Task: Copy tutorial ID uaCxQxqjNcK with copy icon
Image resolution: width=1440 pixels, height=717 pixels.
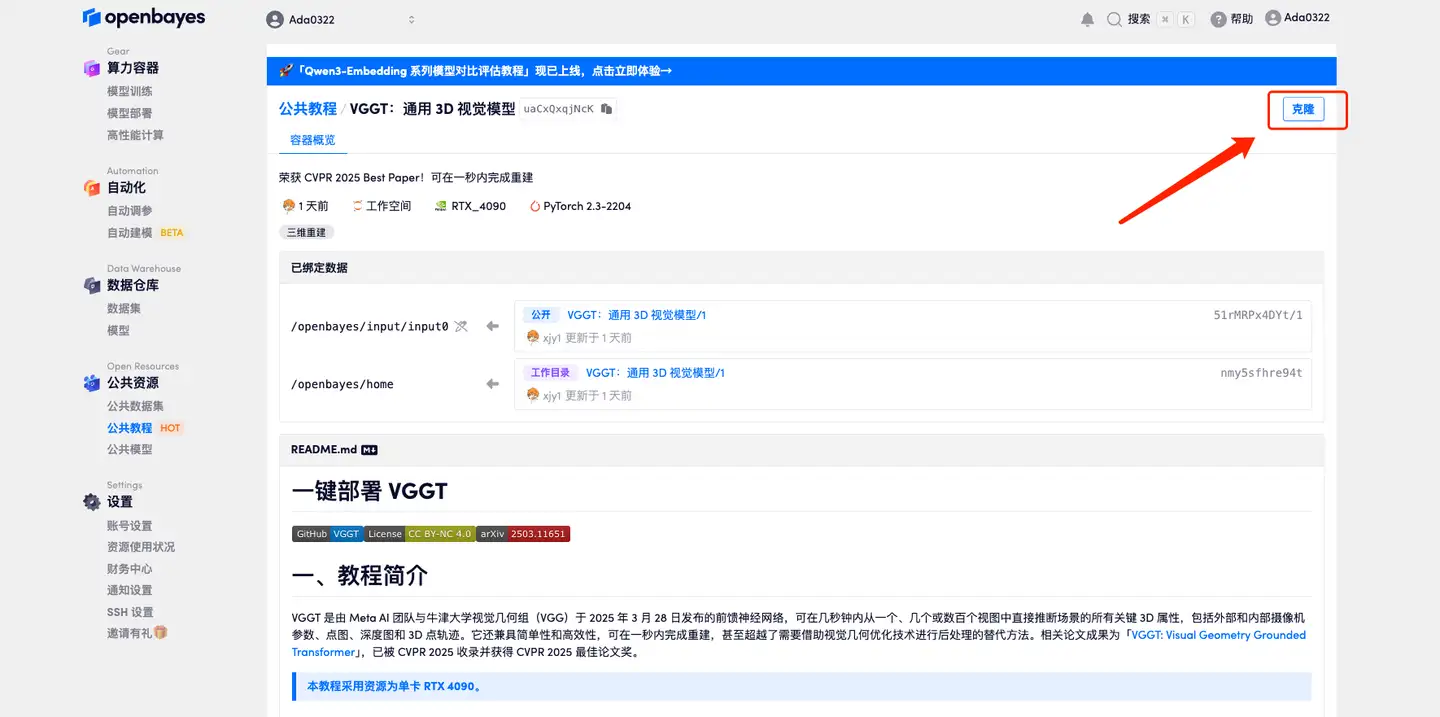Action: click(606, 109)
